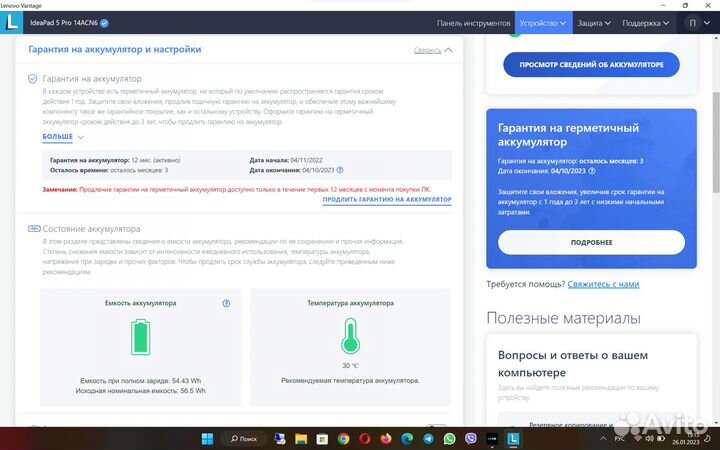Viewport: 720px width, 450px height.
Task: Open the Поддержка menu
Action: click(x=645, y=23)
